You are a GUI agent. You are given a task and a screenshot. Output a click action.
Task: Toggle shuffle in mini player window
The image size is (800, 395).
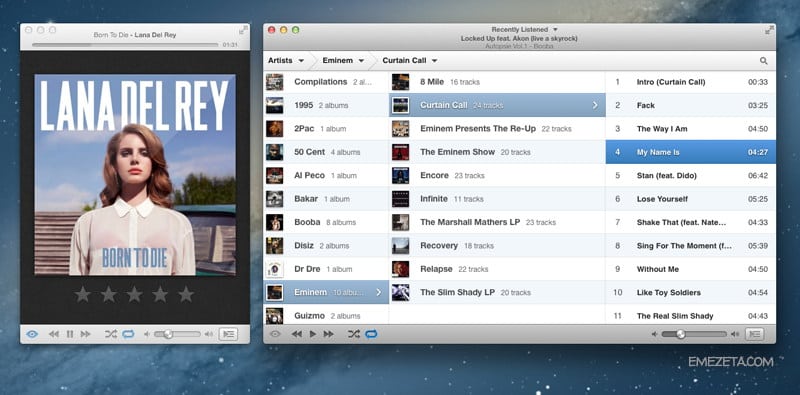[111, 334]
